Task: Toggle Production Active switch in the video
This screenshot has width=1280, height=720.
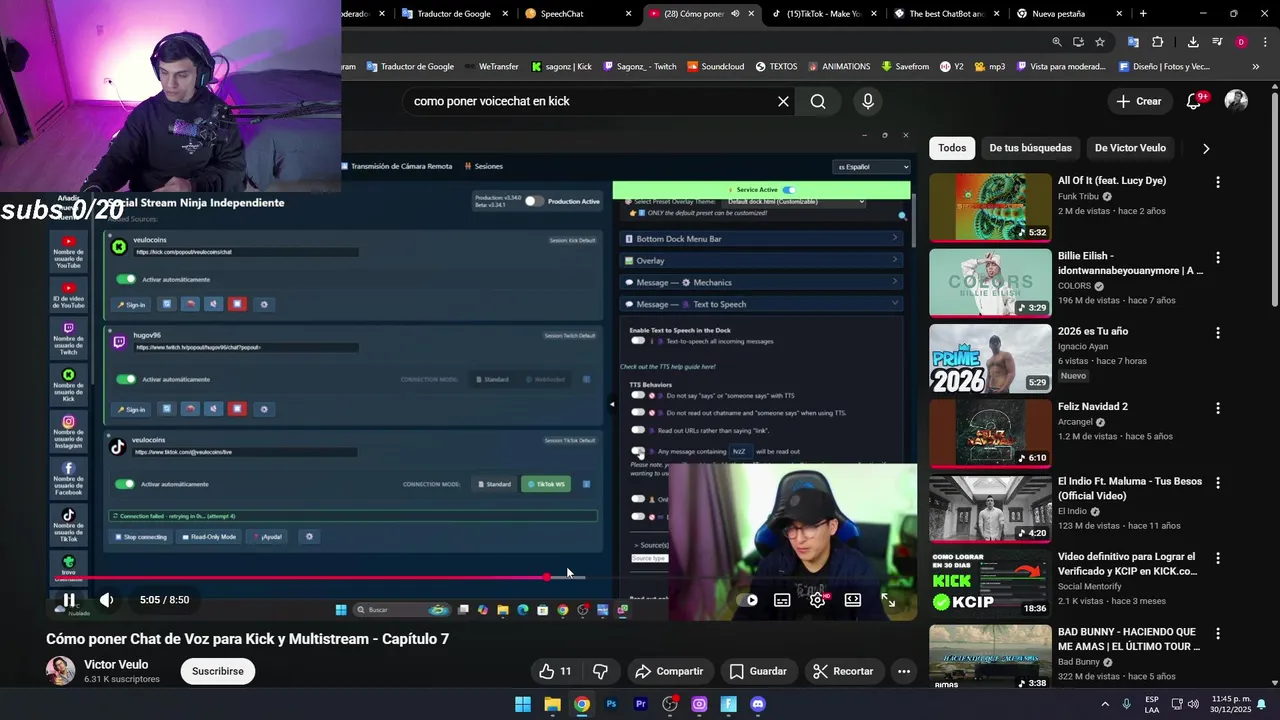Action: point(534,201)
